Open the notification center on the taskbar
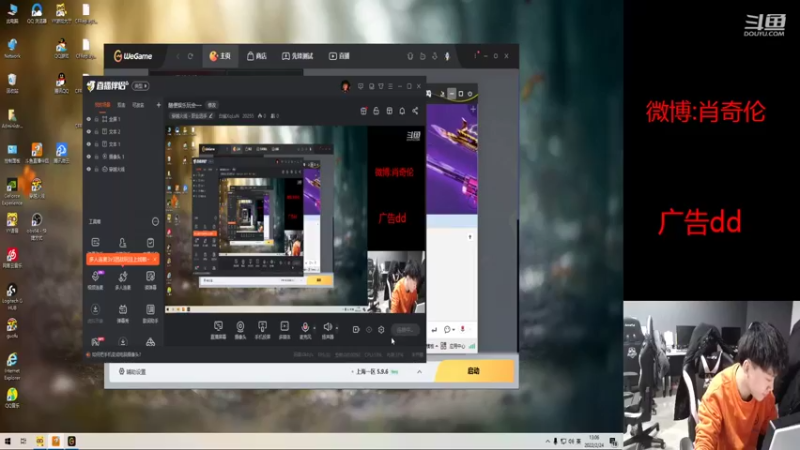 (613, 441)
